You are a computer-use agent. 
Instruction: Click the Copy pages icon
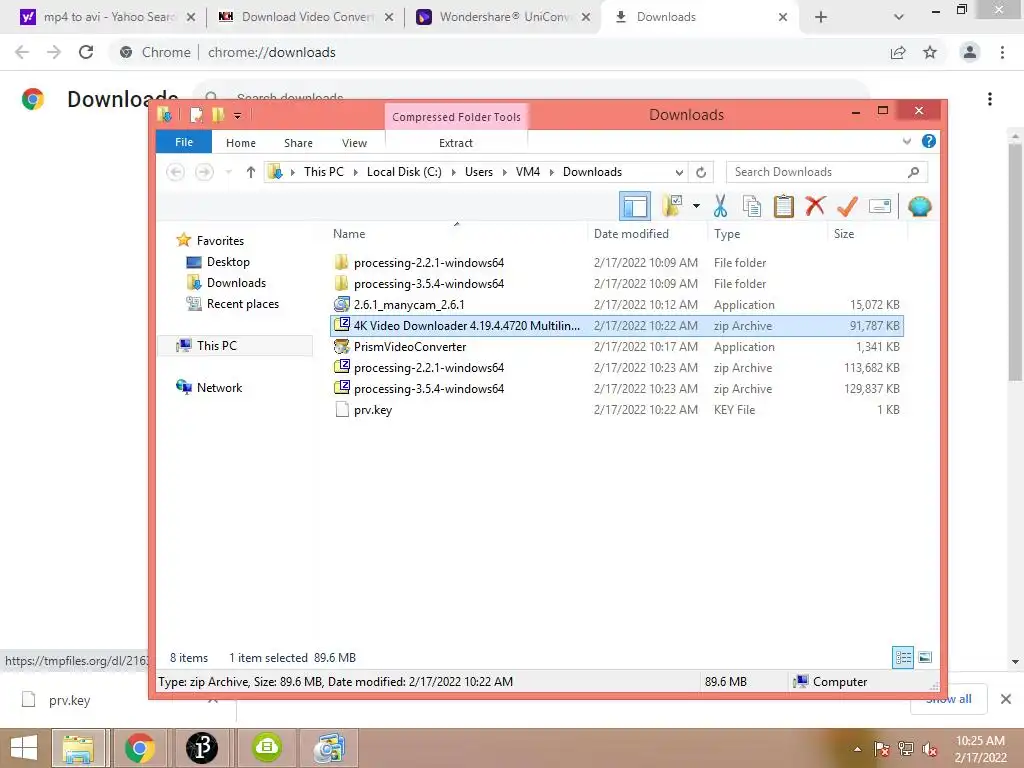752,206
